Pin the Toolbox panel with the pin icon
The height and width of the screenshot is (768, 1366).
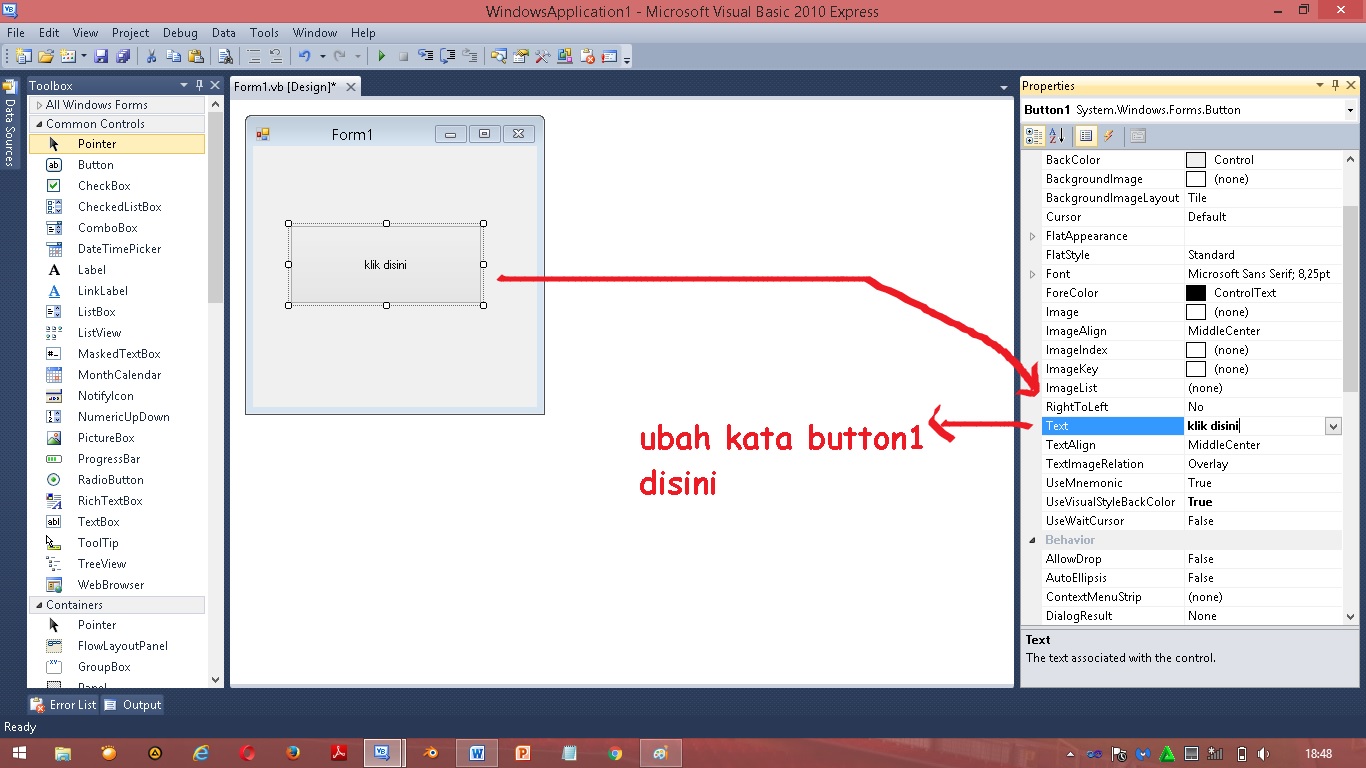[x=197, y=85]
